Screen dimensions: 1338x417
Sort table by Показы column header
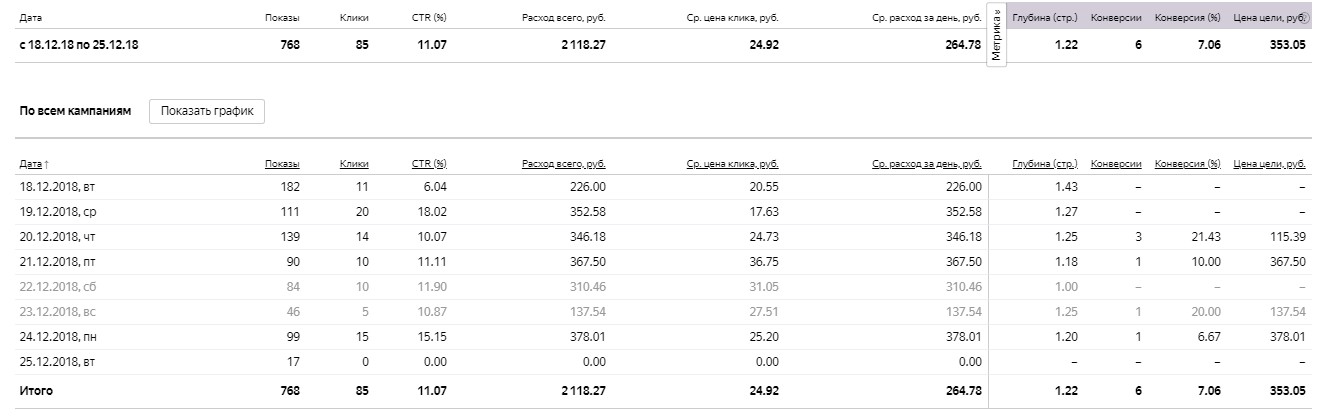pyautogui.click(x=282, y=163)
